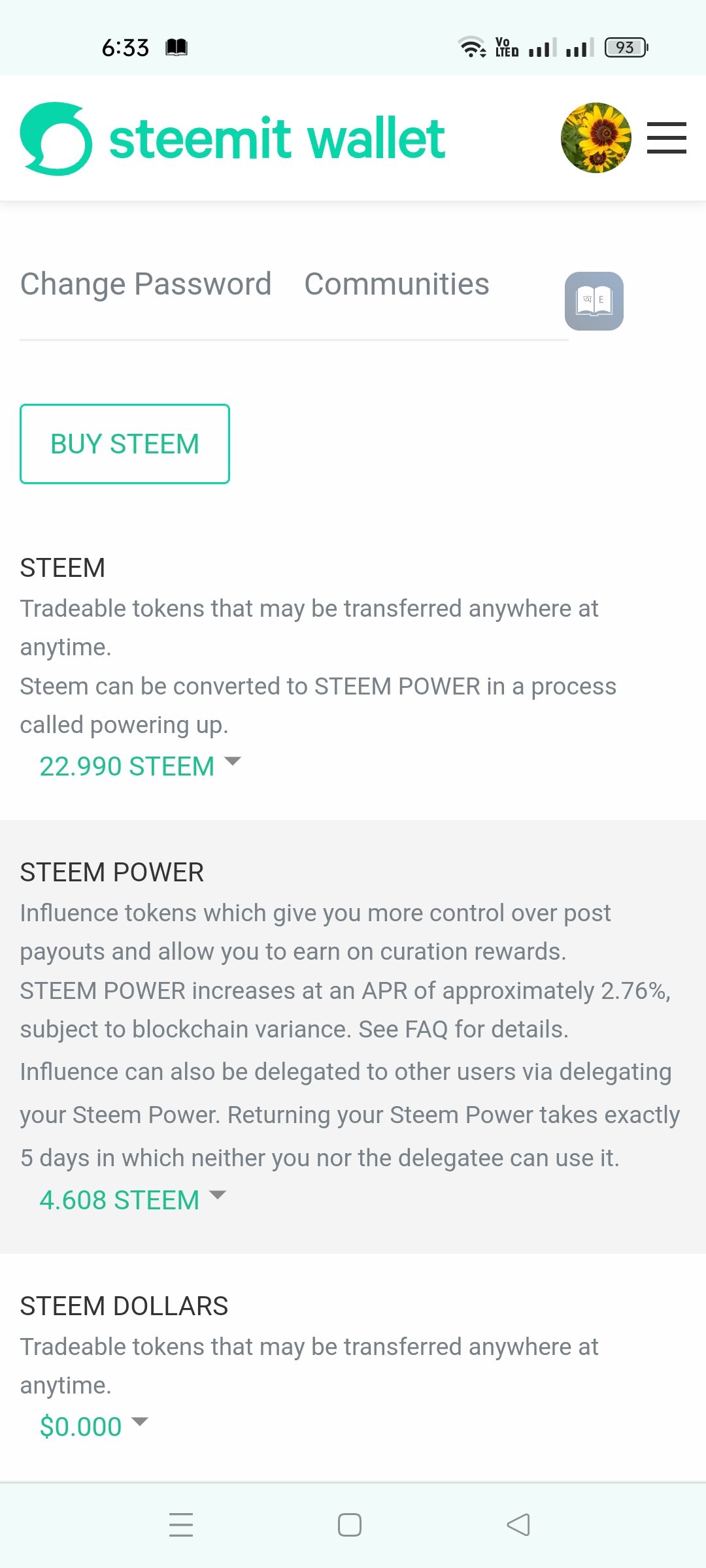Tap the battery level indicator
The width and height of the screenshot is (706, 1568).
pyautogui.click(x=626, y=48)
